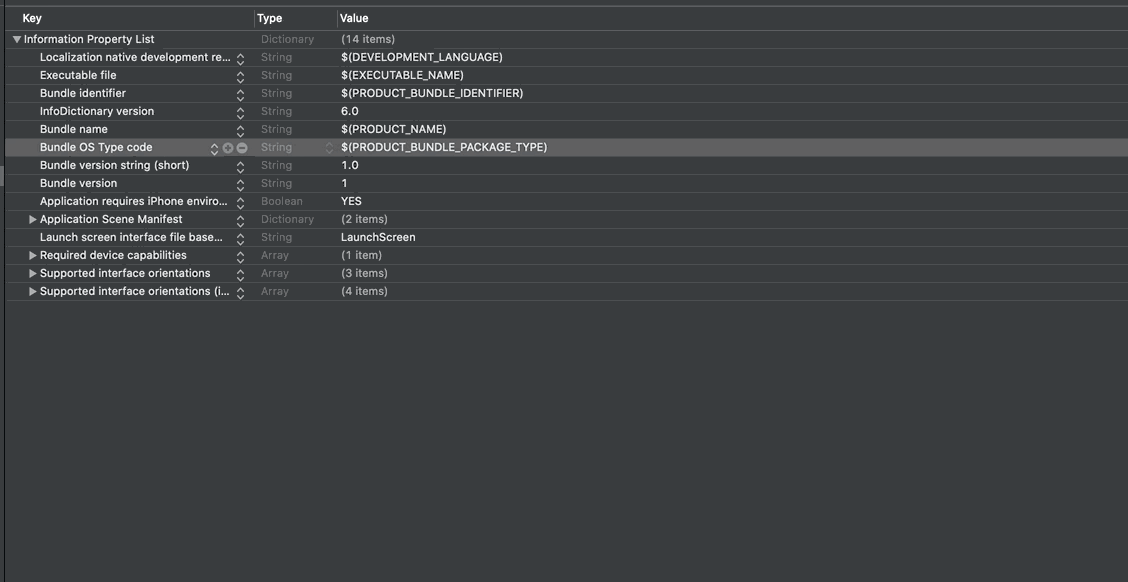Viewport: 1128px width, 582px height.
Task: Click the stepper icon beside Bundle name
Action: tap(240, 129)
